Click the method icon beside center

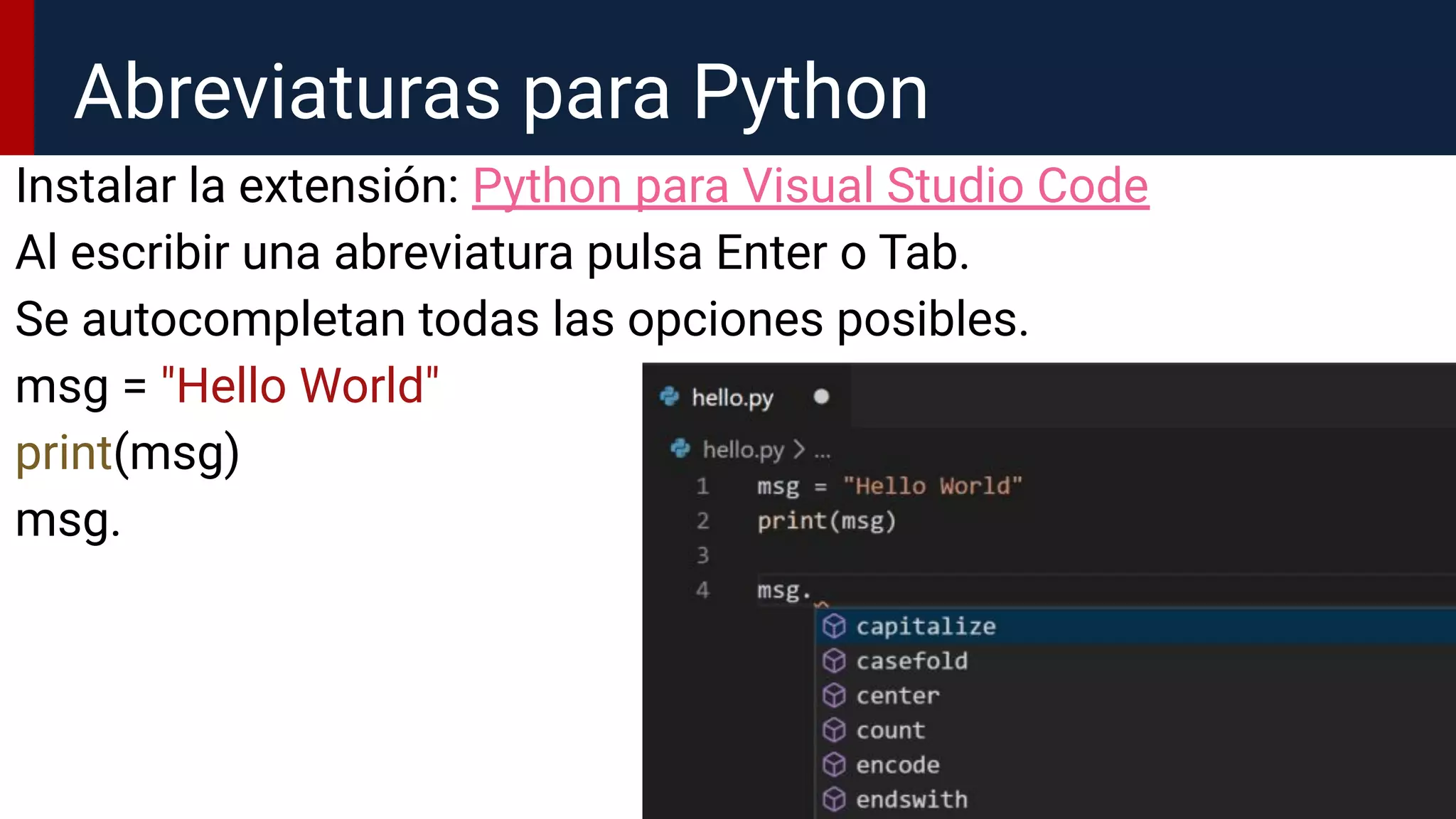(834, 695)
